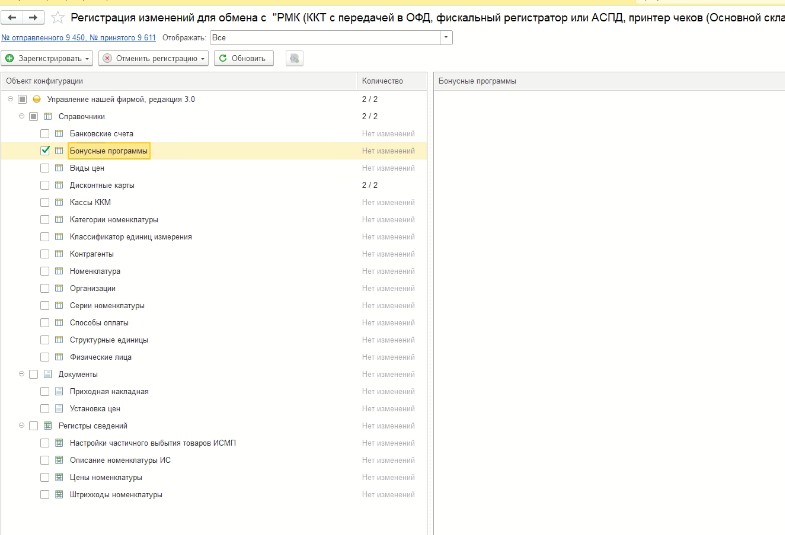Click the forward navigation arrow

tap(33, 17)
